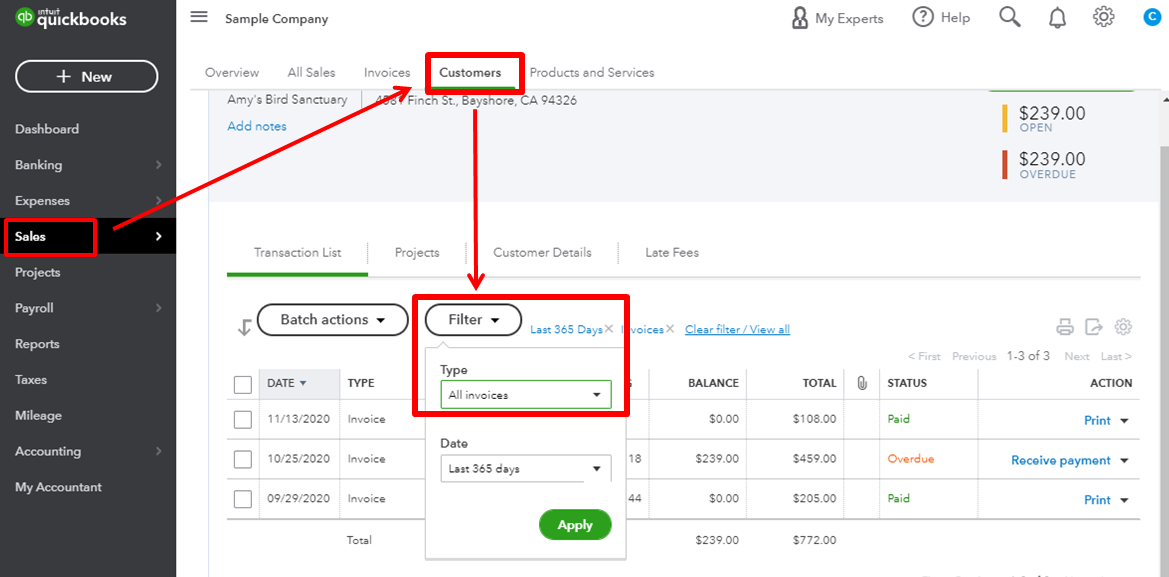
Task: Tick the checkbox for the 09/29/2020 invoice
Action: point(243,499)
